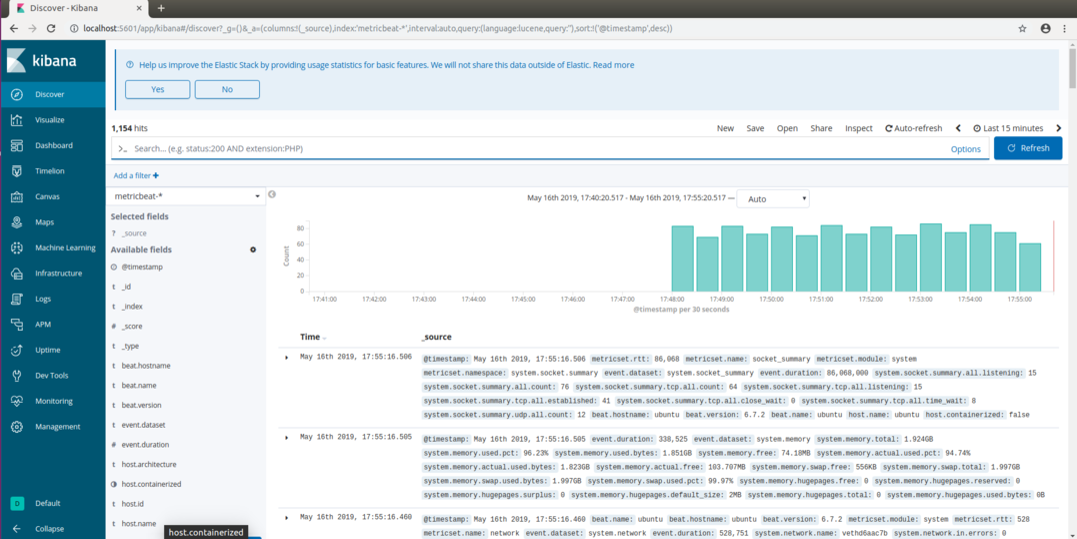
Task: Click Add a filter
Action: click(x=136, y=176)
